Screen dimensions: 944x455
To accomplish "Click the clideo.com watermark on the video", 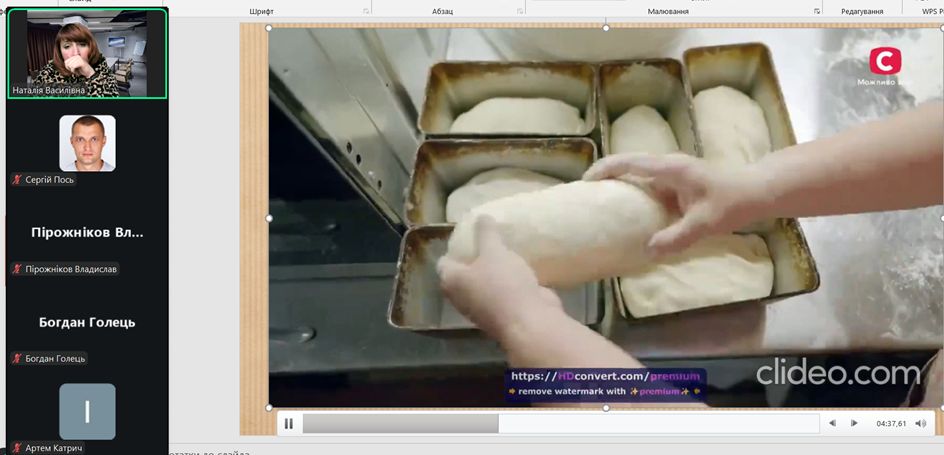I will (837, 374).
